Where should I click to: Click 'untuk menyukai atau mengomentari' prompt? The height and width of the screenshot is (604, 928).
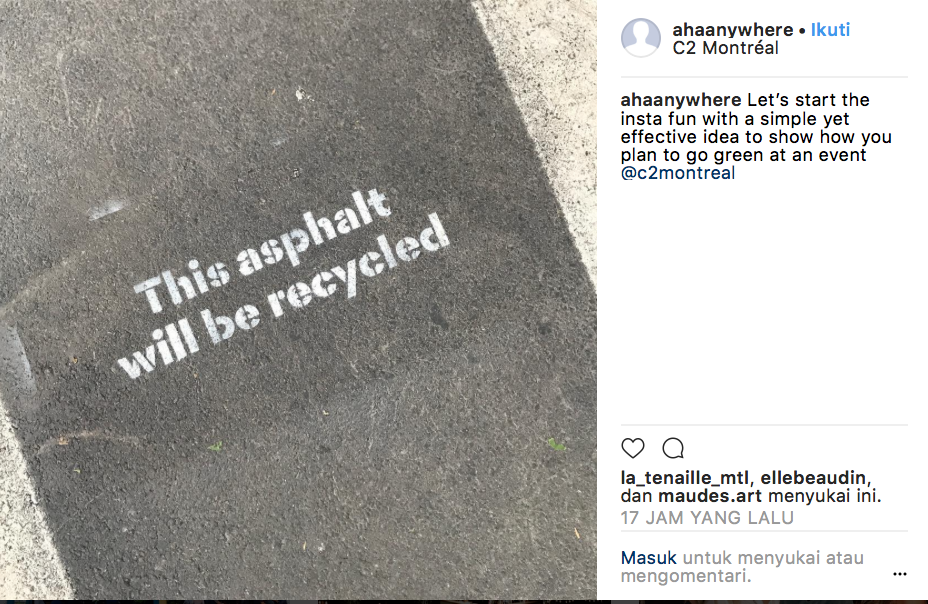tap(742, 567)
